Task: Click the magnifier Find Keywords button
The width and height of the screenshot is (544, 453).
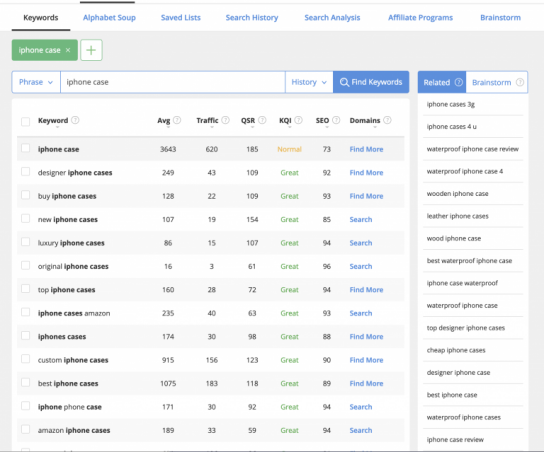Action: tap(371, 82)
